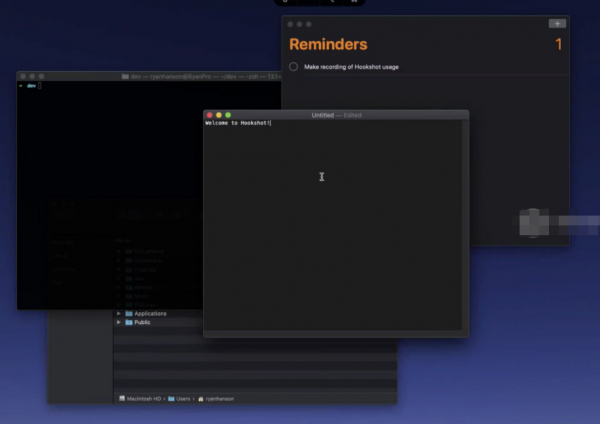Go to Users in Finder path bar
600x424 pixels.
[x=179, y=399]
